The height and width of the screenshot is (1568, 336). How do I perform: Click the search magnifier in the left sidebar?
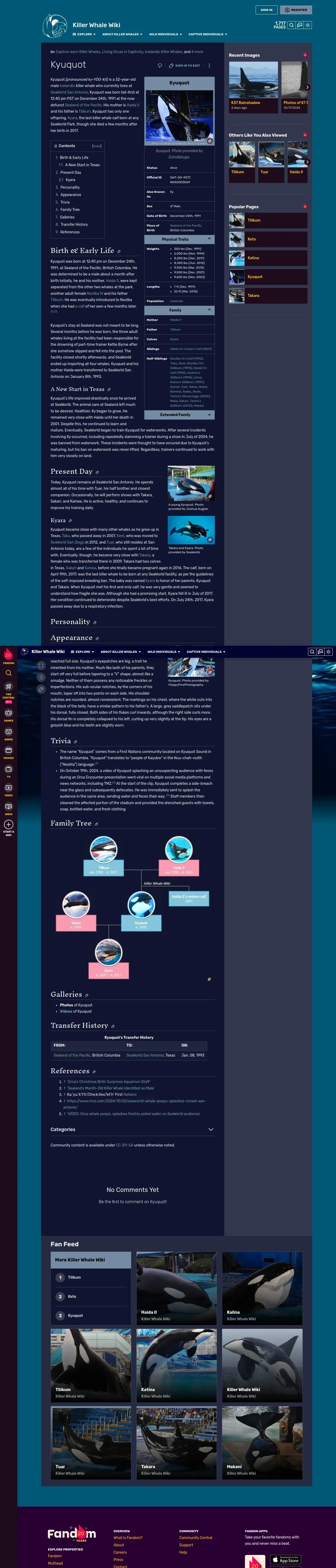[9, 673]
